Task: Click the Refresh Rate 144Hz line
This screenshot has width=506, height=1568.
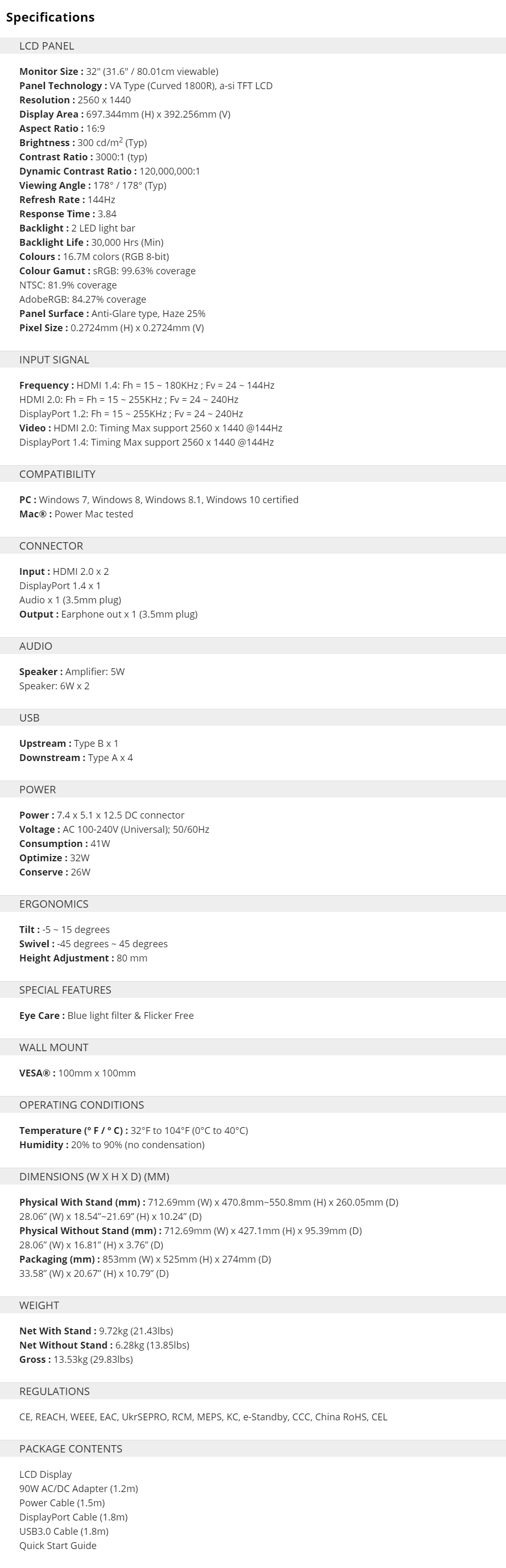Action: 67,200
